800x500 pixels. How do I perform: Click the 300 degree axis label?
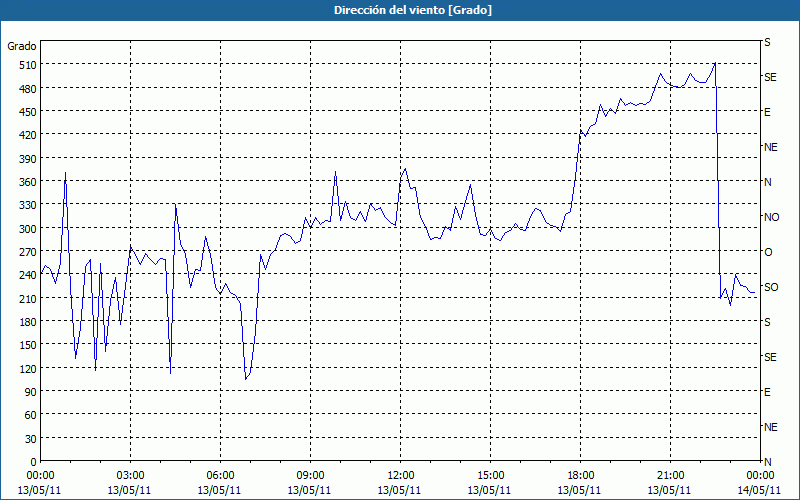point(28,229)
